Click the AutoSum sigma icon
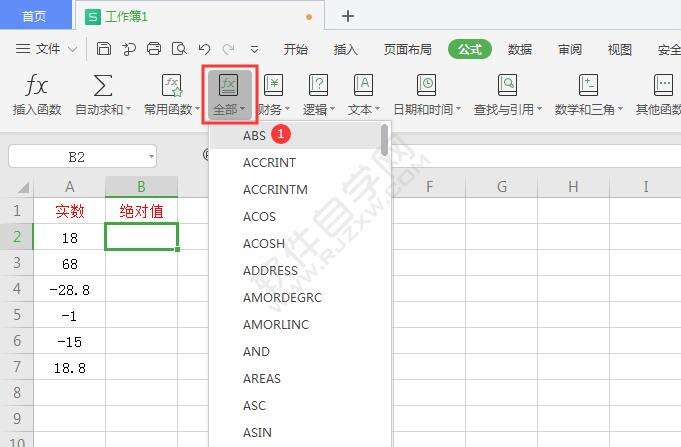Image resolution: width=681 pixels, height=447 pixels. [x=103, y=85]
